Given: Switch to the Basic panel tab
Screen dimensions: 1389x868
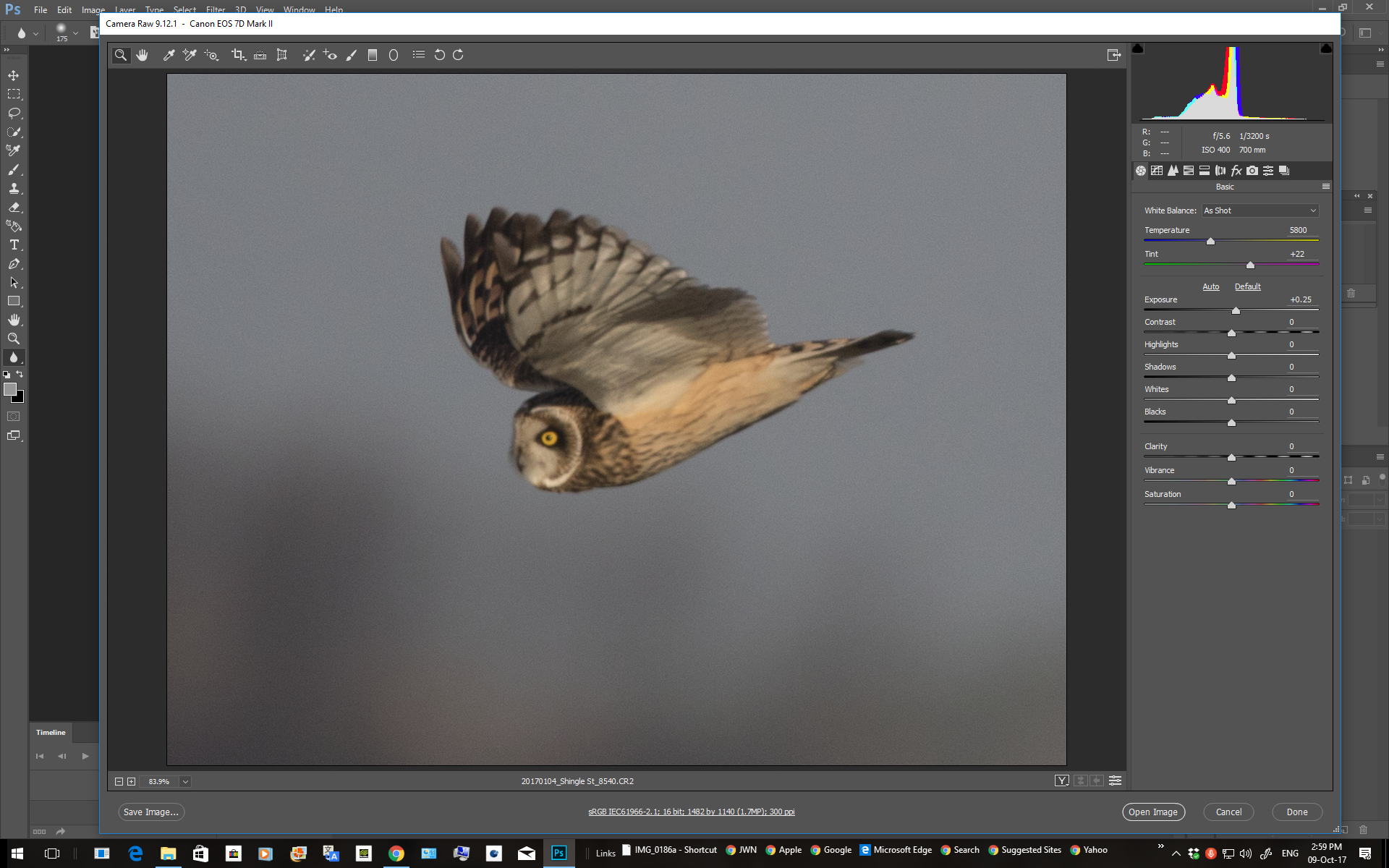Looking at the screenshot, I should (1141, 171).
